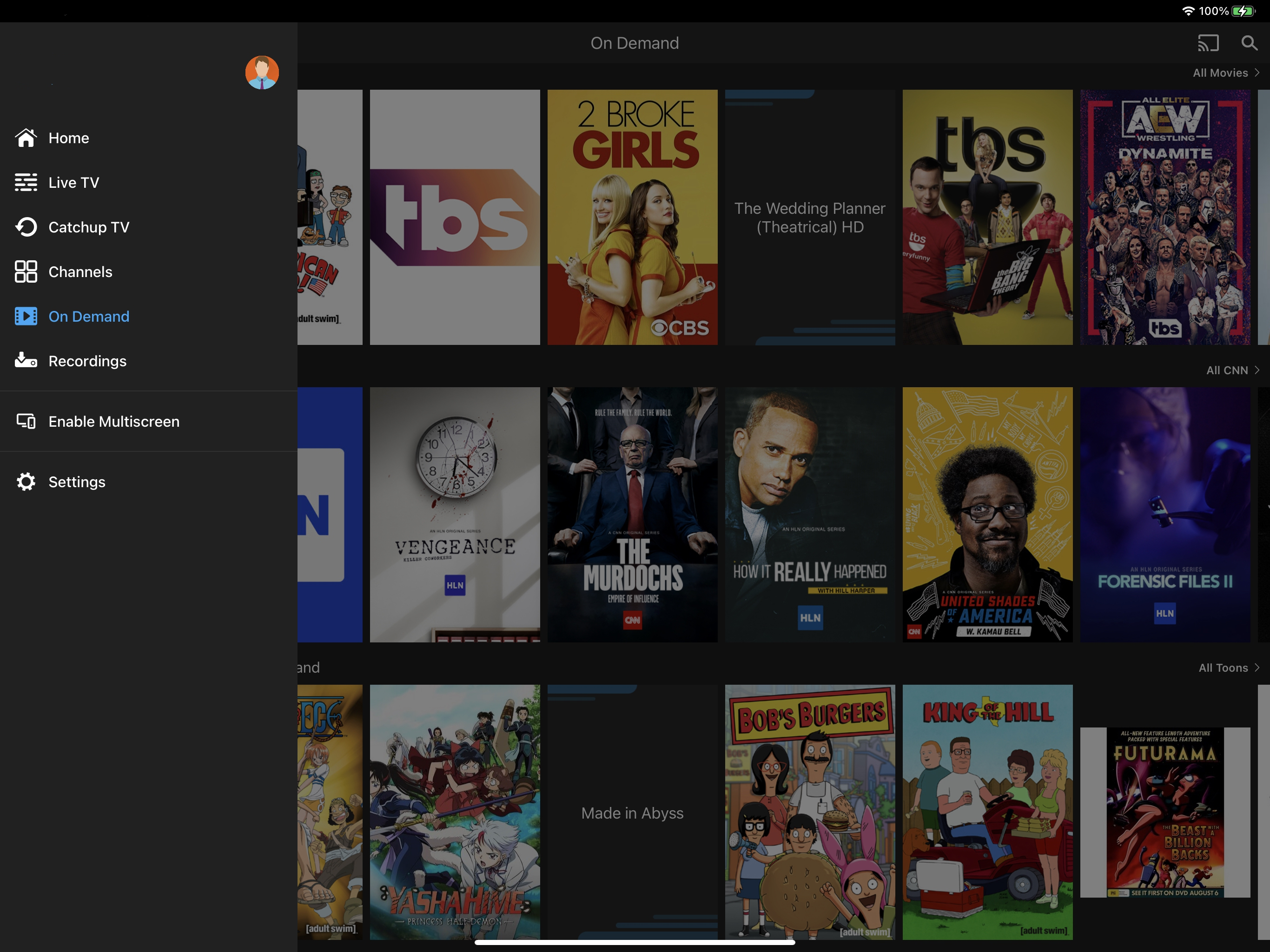
Task: Open the 2 Broke Girls poster
Action: coord(632,217)
